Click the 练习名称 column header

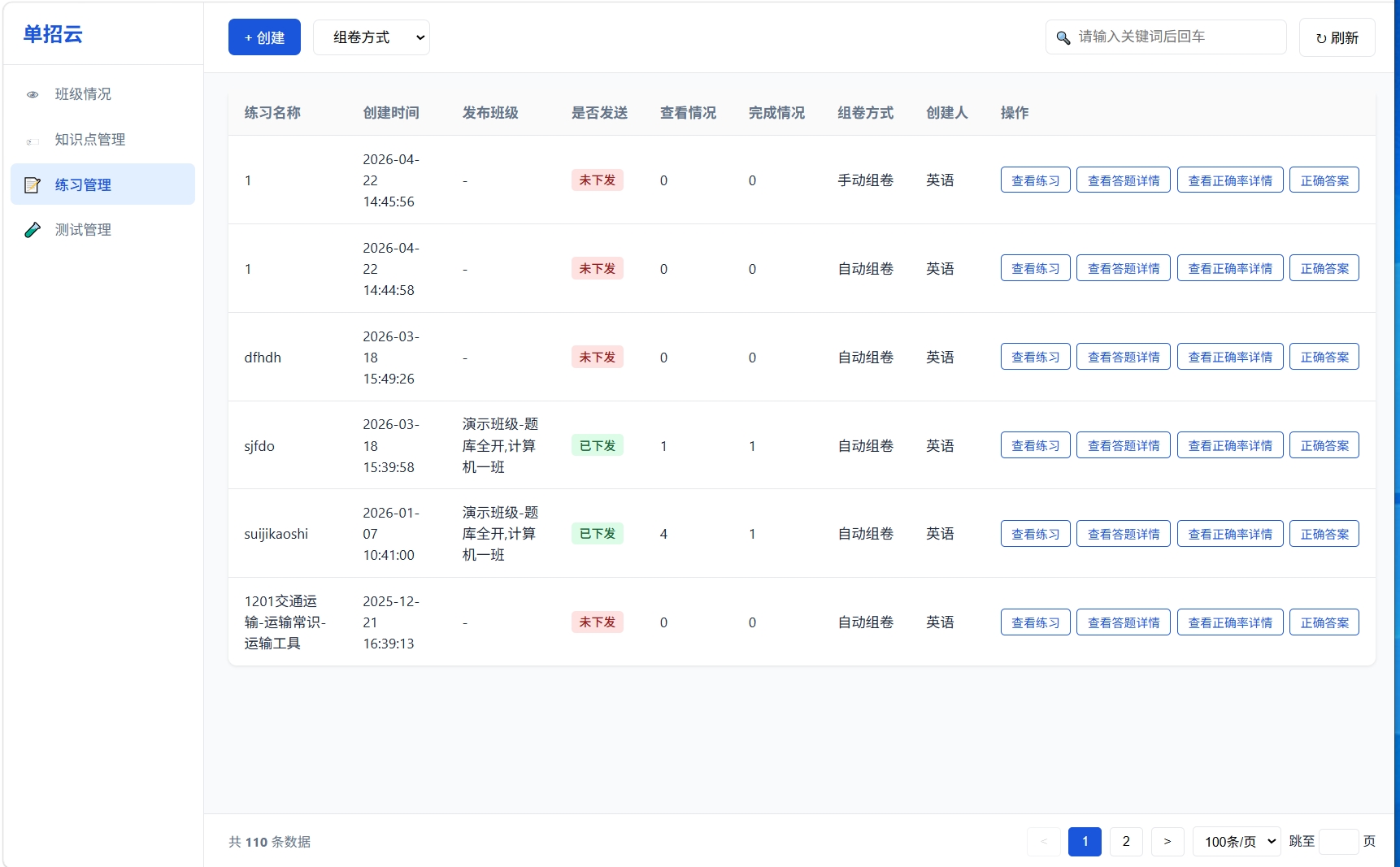[x=272, y=113]
